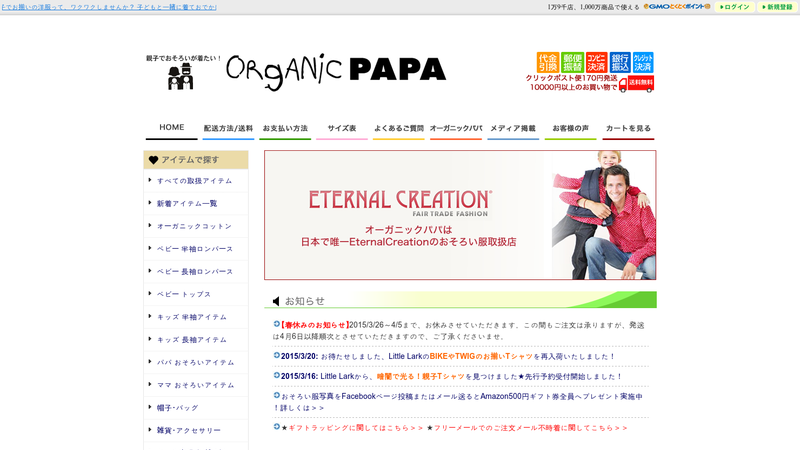Click the BIKEやTWIGのお揃いTシャツ link

(x=481, y=357)
